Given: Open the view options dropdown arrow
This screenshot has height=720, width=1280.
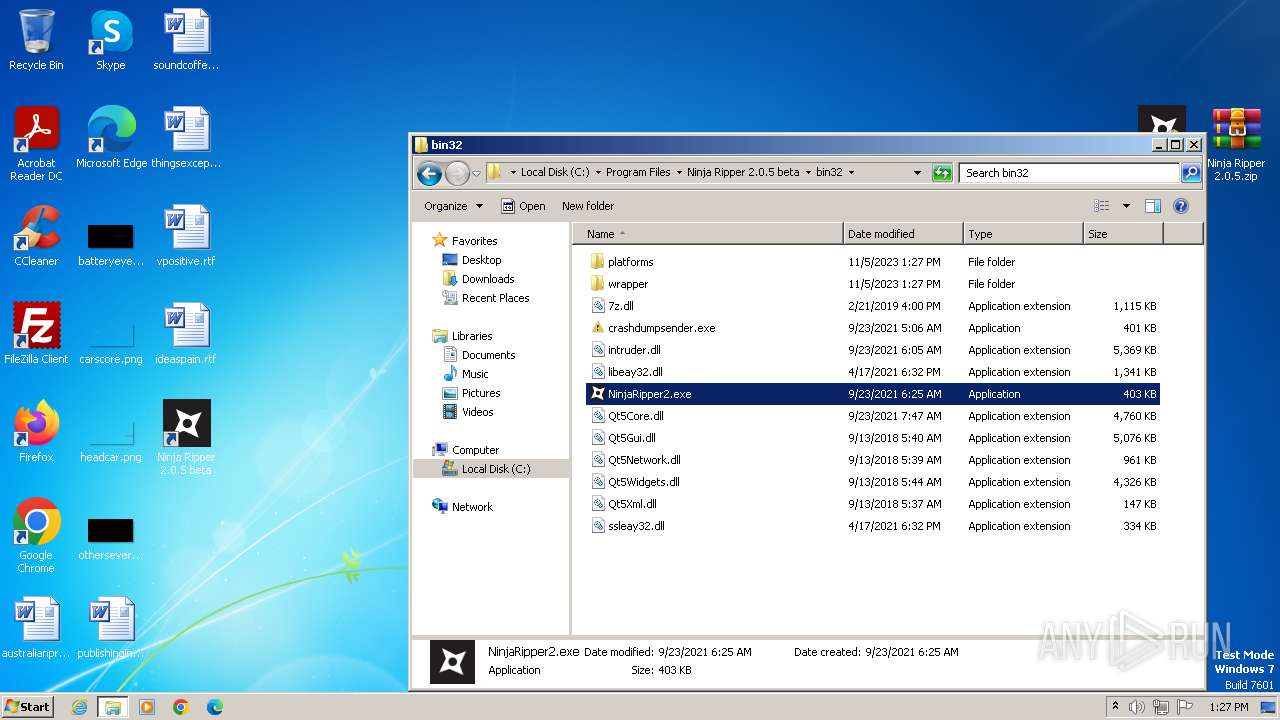Looking at the screenshot, I should coord(1126,206).
